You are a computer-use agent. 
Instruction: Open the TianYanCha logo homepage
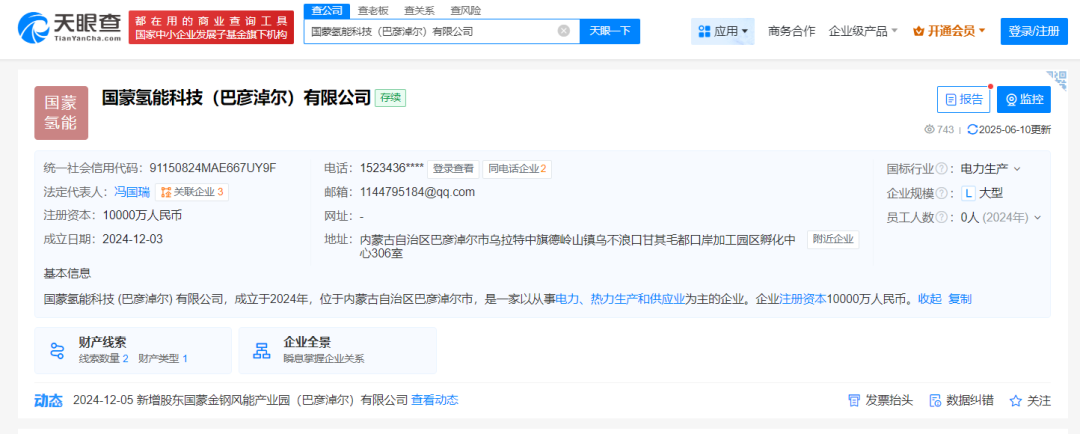[69, 29]
